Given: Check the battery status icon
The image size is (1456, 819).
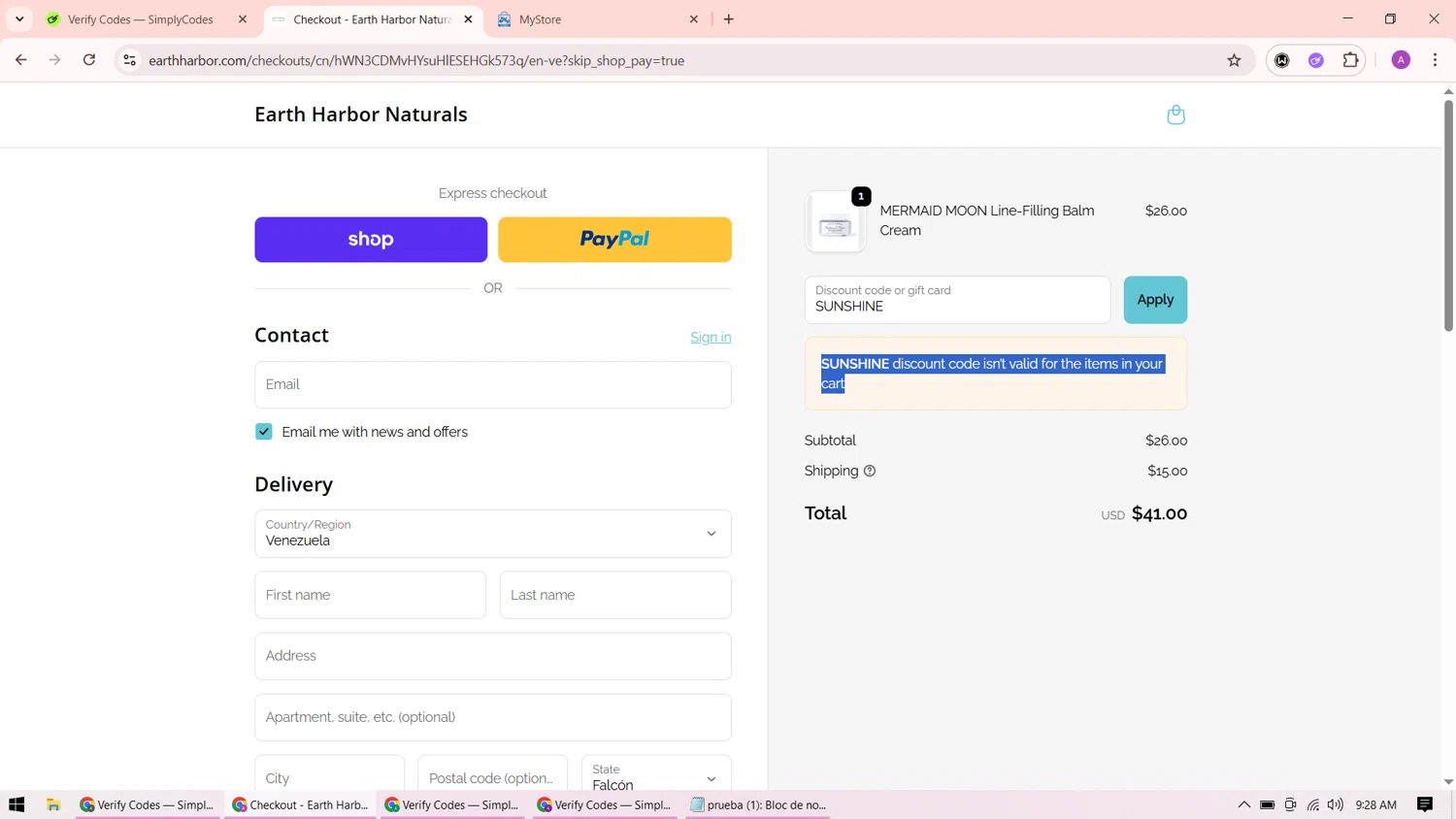Looking at the screenshot, I should [1268, 804].
